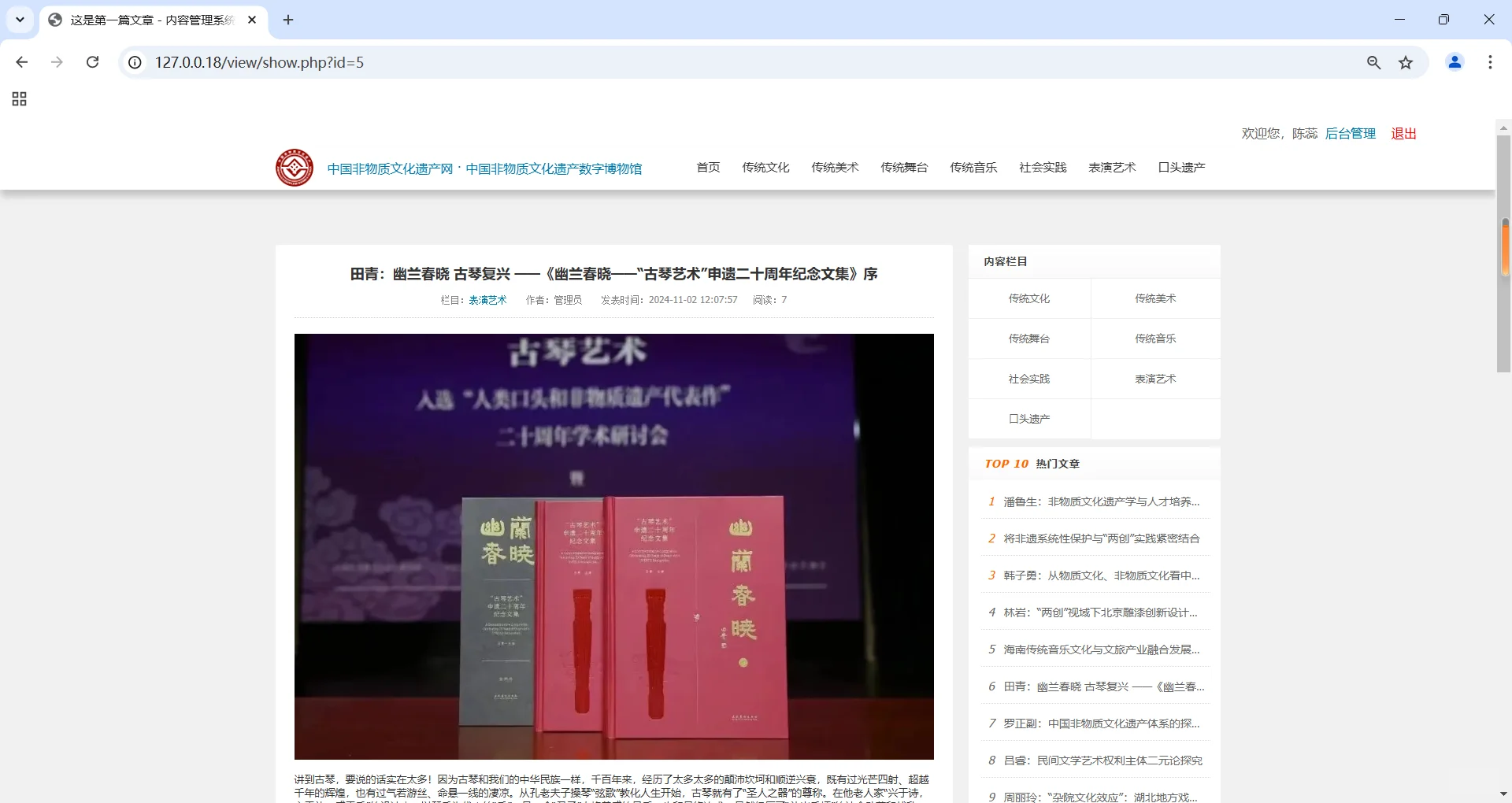Click the site's red emblem logo
Screen dimensions: 1512x803
click(x=294, y=167)
